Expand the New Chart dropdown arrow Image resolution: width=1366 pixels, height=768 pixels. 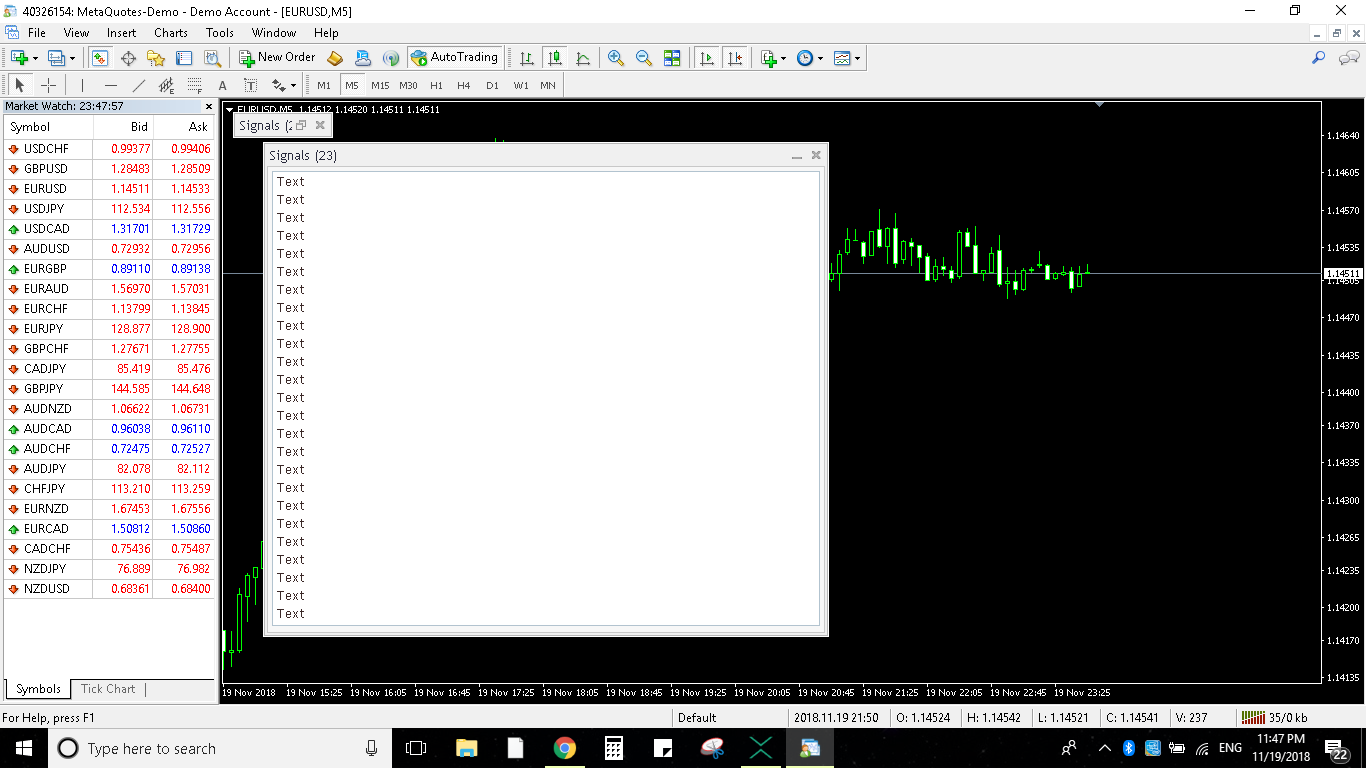tap(34, 58)
